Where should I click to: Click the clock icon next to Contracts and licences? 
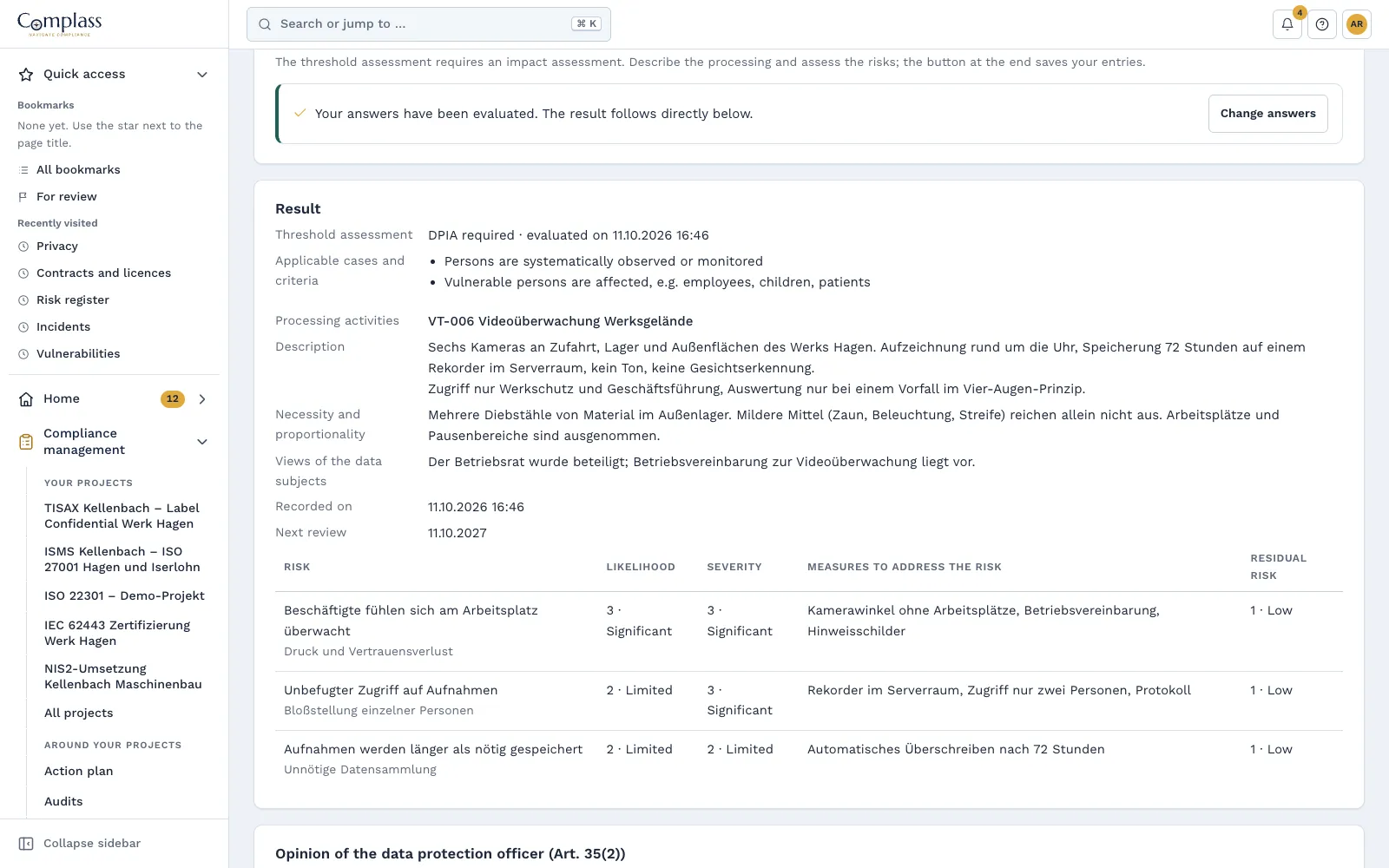pyautogui.click(x=23, y=273)
